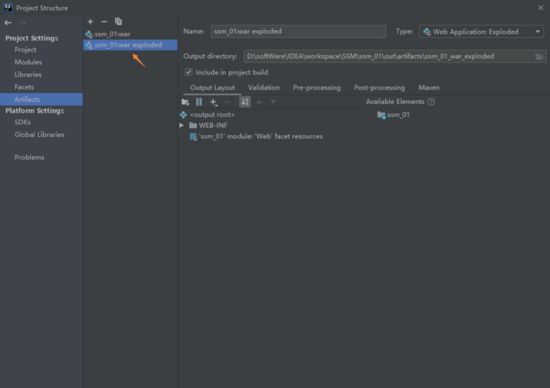Open the Pre-processing tab
The image size is (550, 388).
317,88
